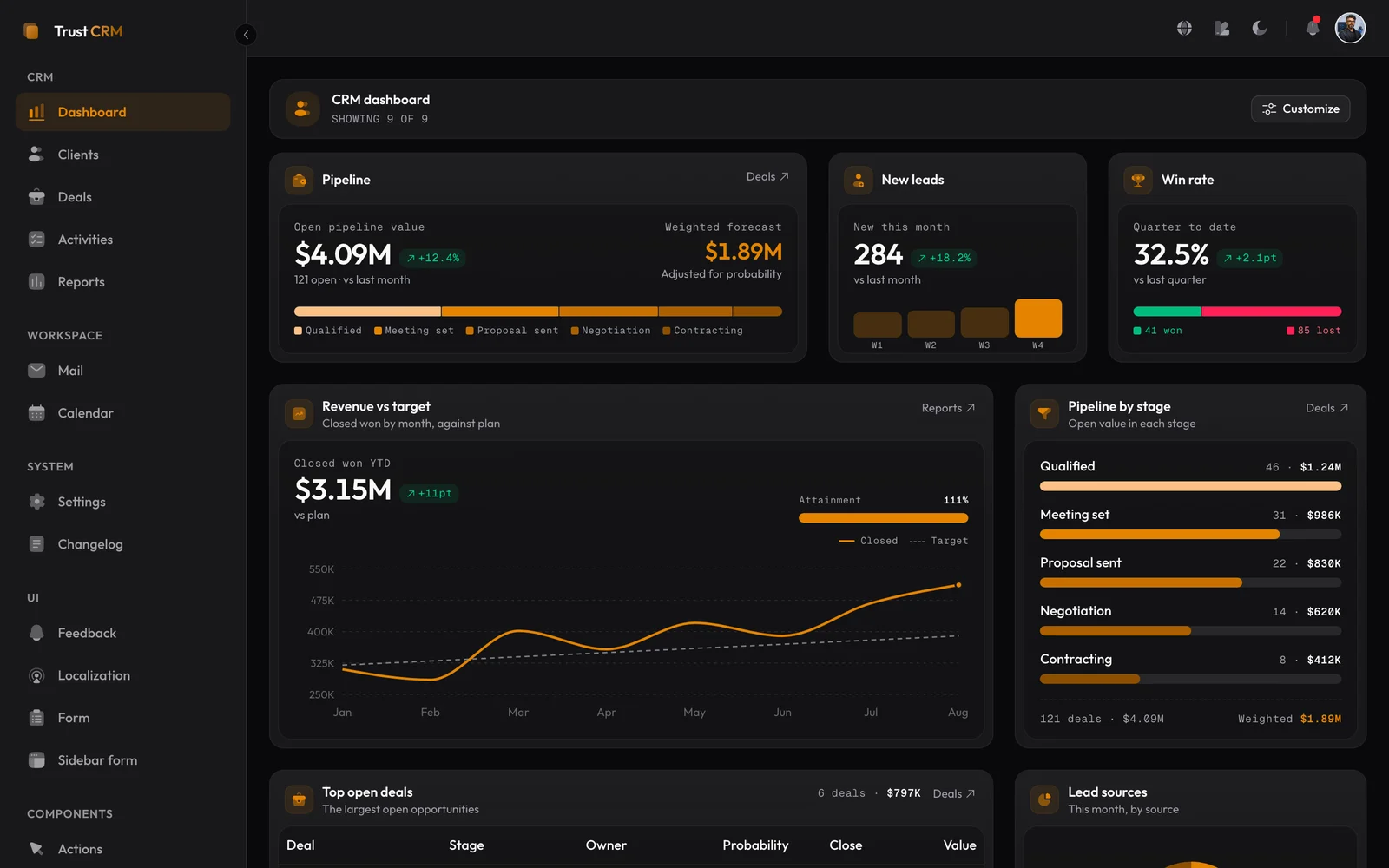Viewport: 1389px width, 868px height.
Task: Open Form via its sidebar icon
Action: pyautogui.click(x=36, y=718)
